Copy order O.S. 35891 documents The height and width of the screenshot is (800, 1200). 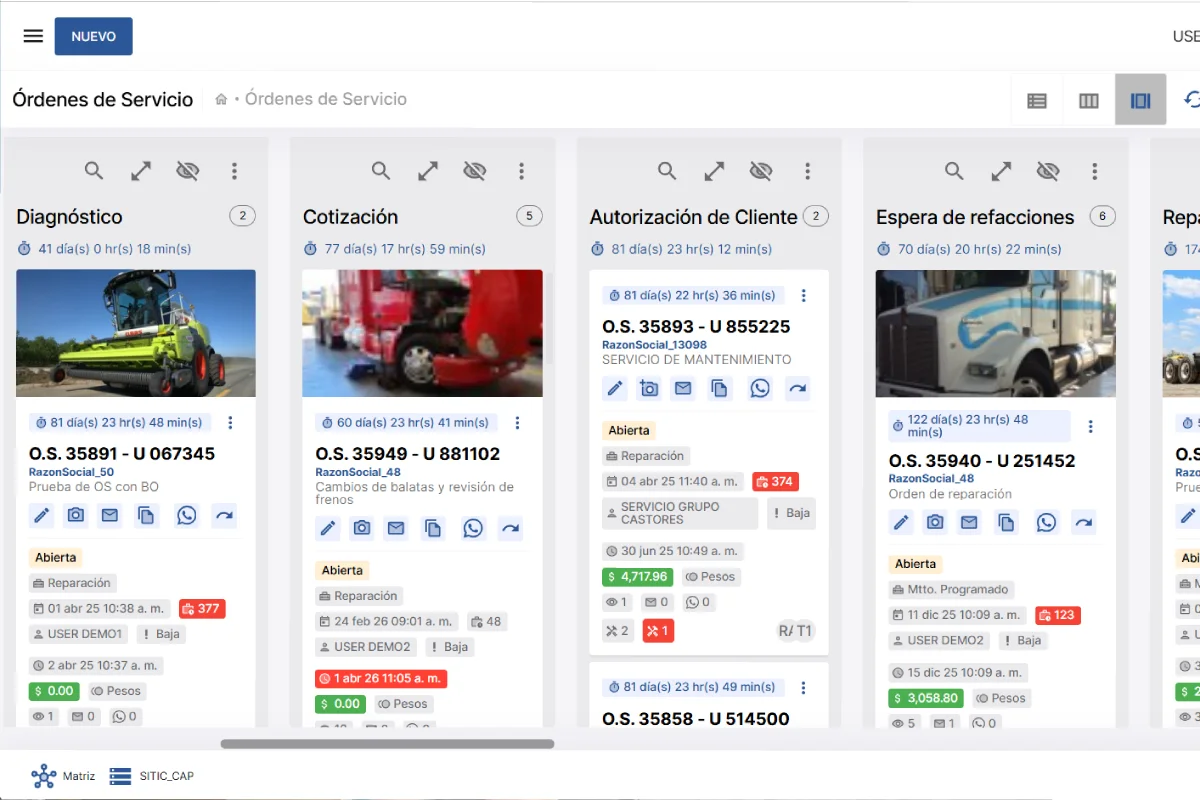click(x=147, y=516)
